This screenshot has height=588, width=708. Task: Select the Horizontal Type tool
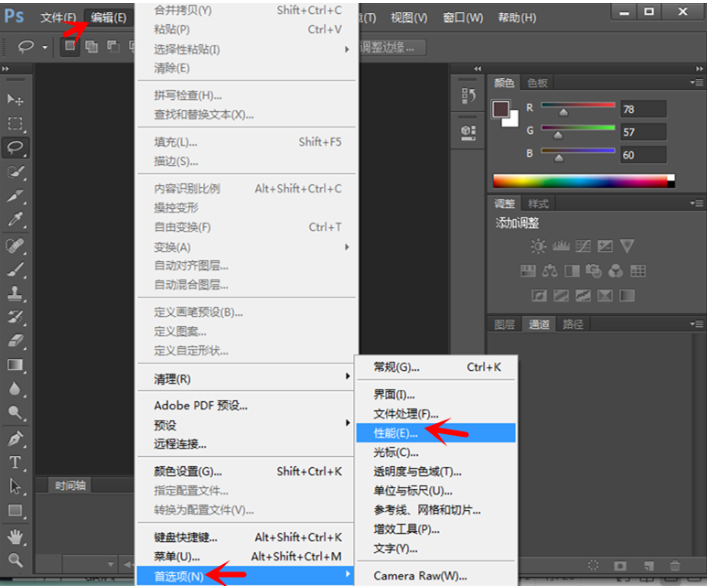[x=16, y=462]
